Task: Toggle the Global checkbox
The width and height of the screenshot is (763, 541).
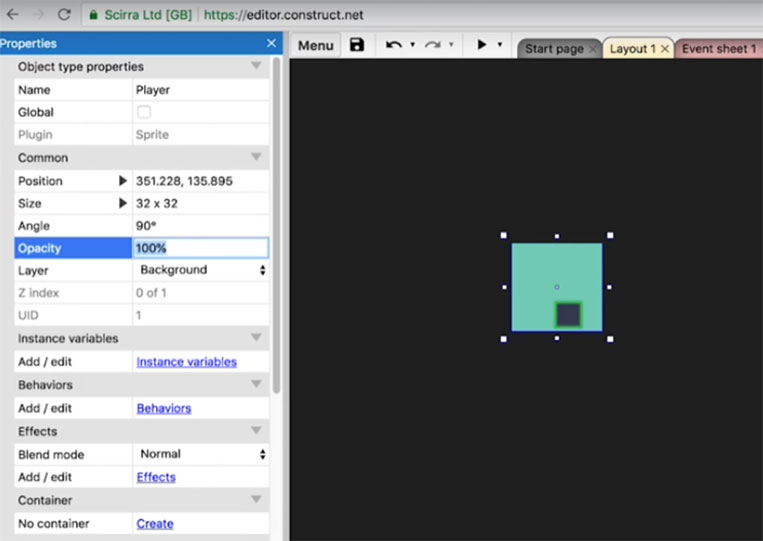Action: 144,112
